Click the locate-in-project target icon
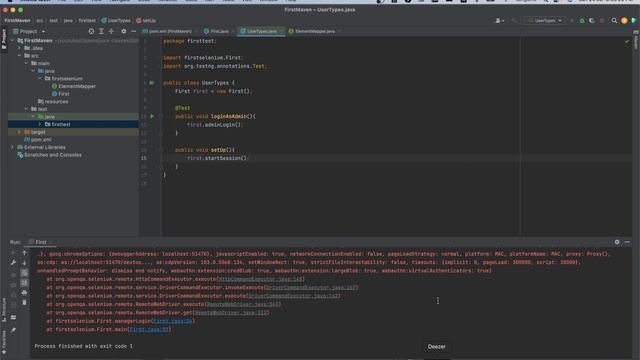The width and height of the screenshot is (640, 360). pyautogui.click(x=91, y=31)
